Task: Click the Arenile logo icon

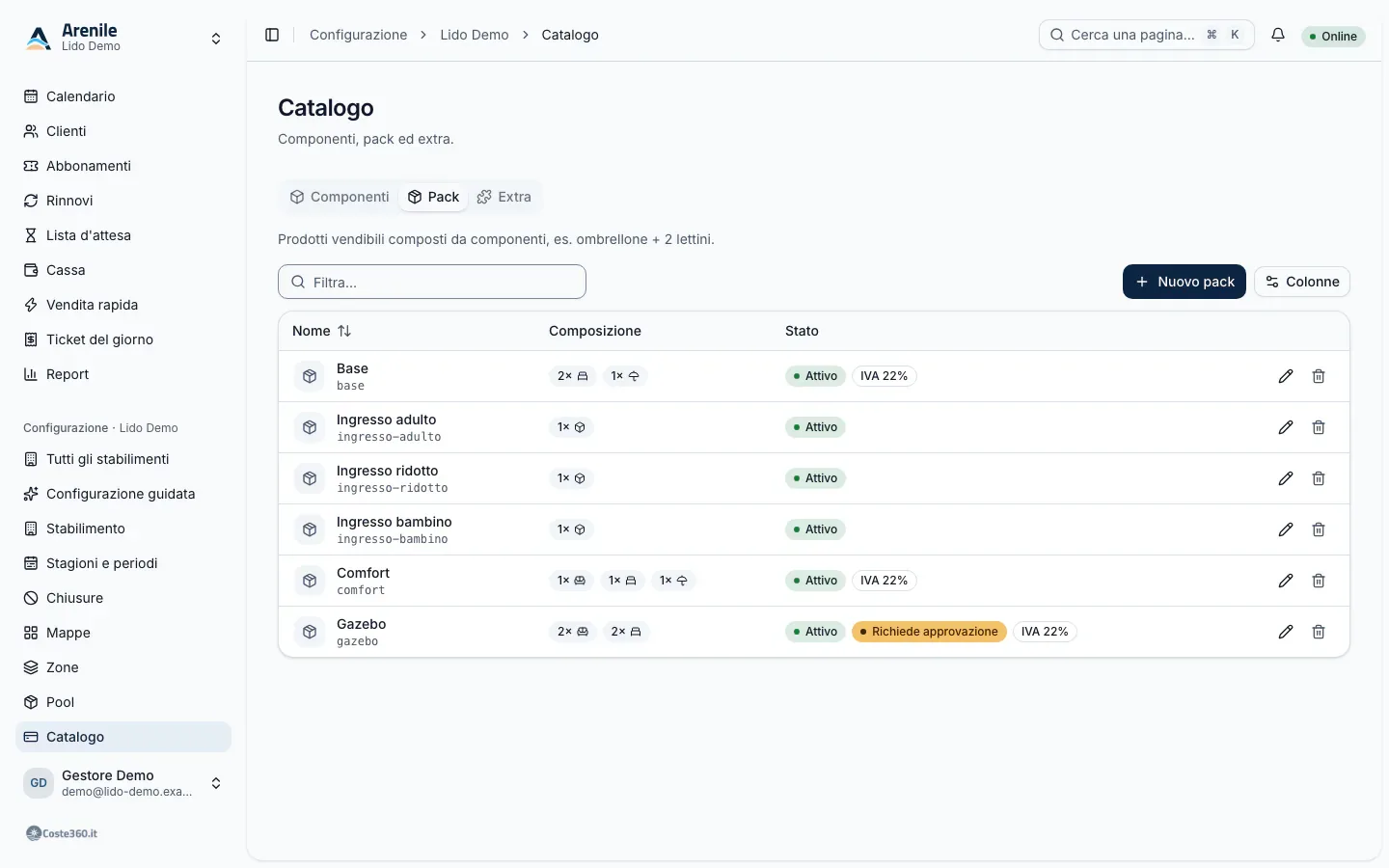Action: [39, 38]
